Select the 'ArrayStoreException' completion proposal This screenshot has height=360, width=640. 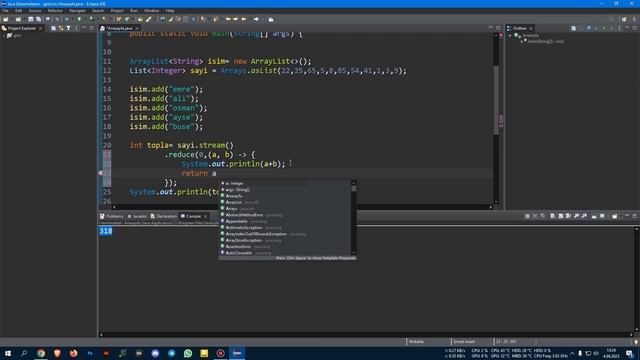pos(285,240)
